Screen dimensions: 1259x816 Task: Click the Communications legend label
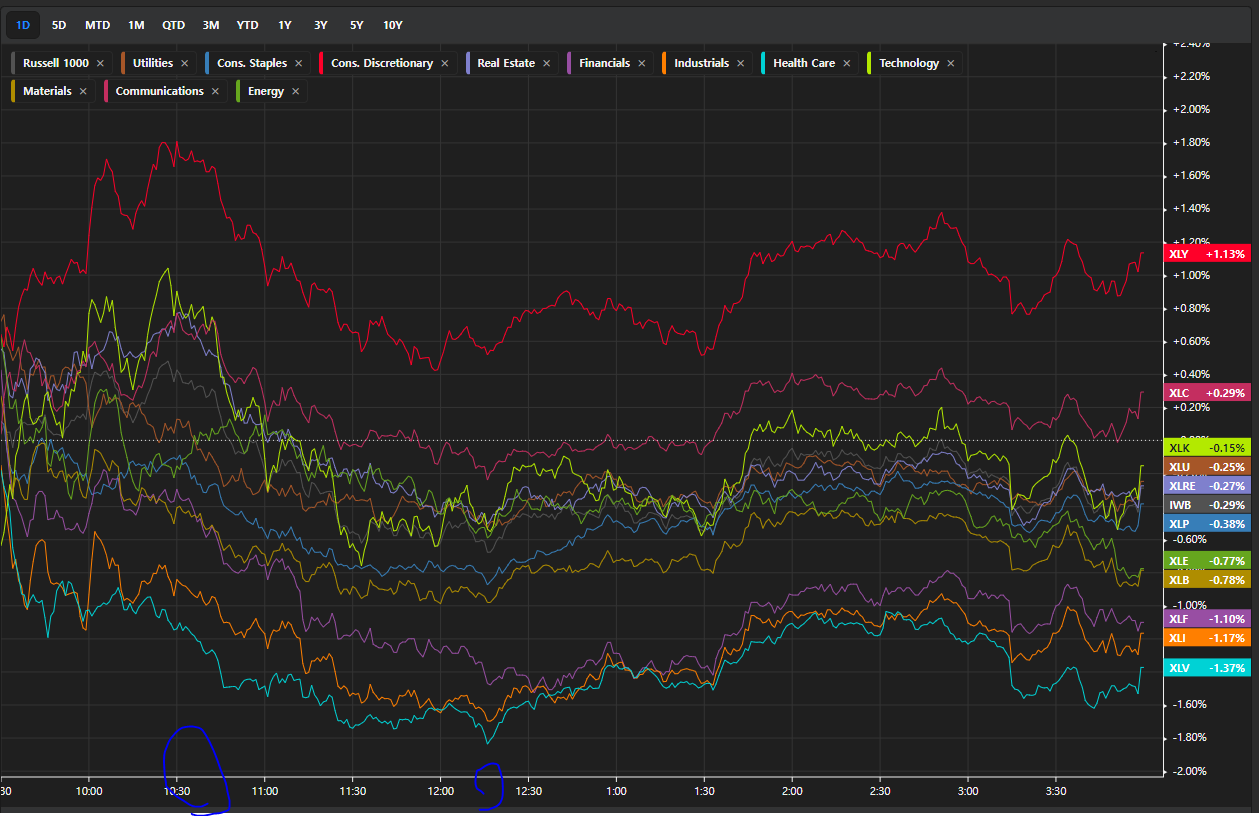[x=159, y=91]
